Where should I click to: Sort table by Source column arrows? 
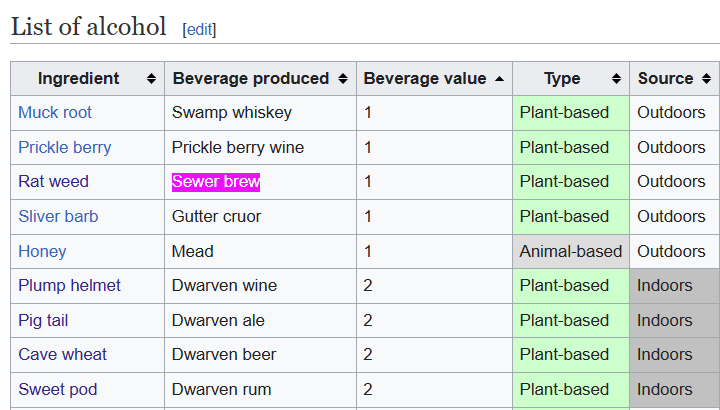(x=706, y=79)
